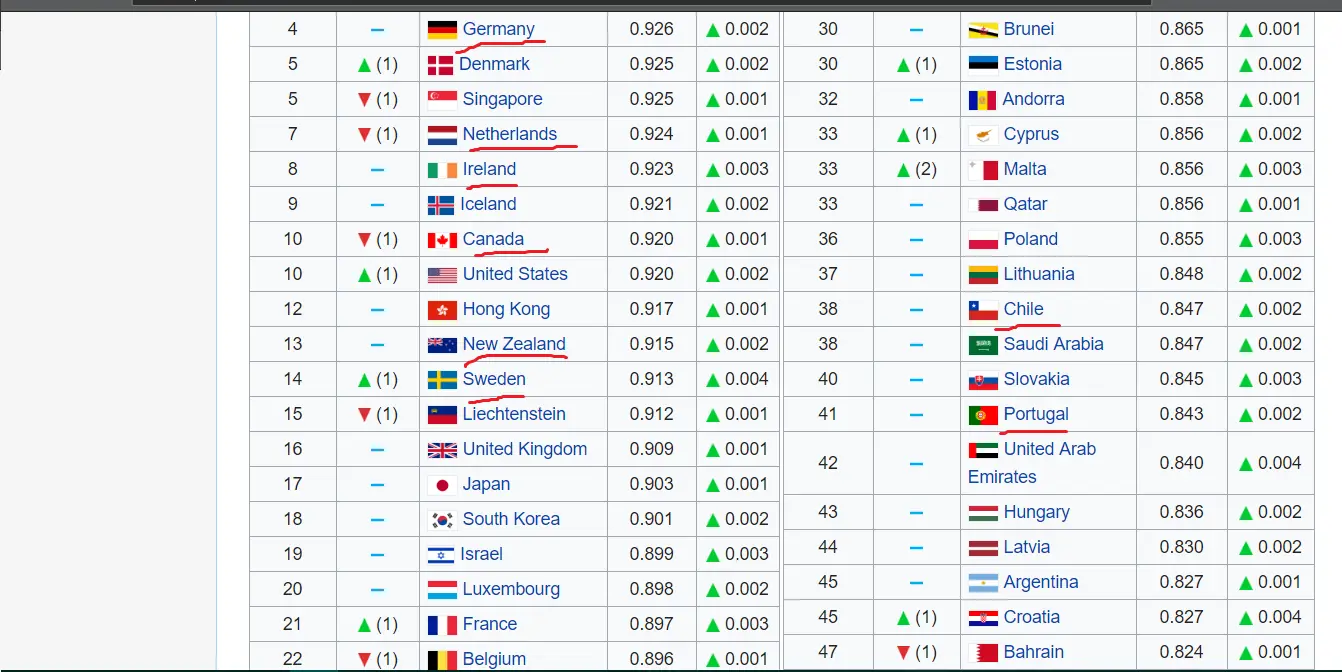
Task: Click the Germany flag icon
Action: coord(442,30)
